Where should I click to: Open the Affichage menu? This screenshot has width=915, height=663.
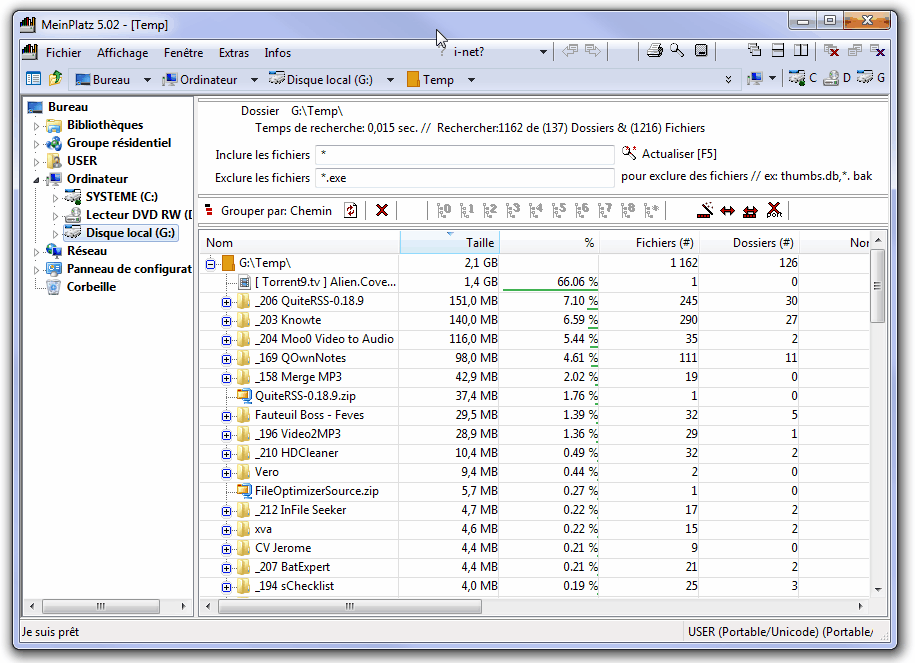[123, 53]
